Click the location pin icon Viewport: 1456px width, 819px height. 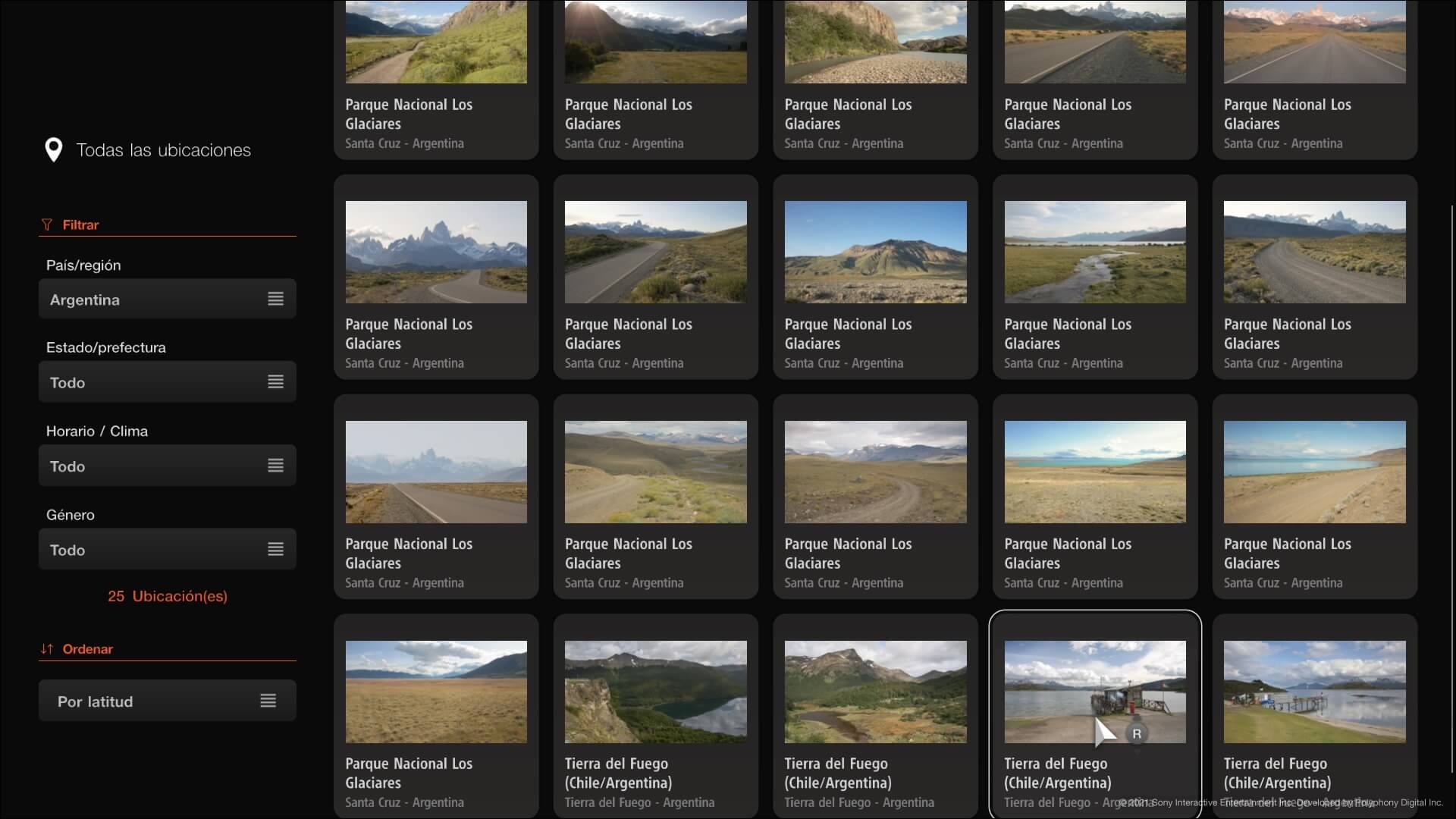pos(53,149)
